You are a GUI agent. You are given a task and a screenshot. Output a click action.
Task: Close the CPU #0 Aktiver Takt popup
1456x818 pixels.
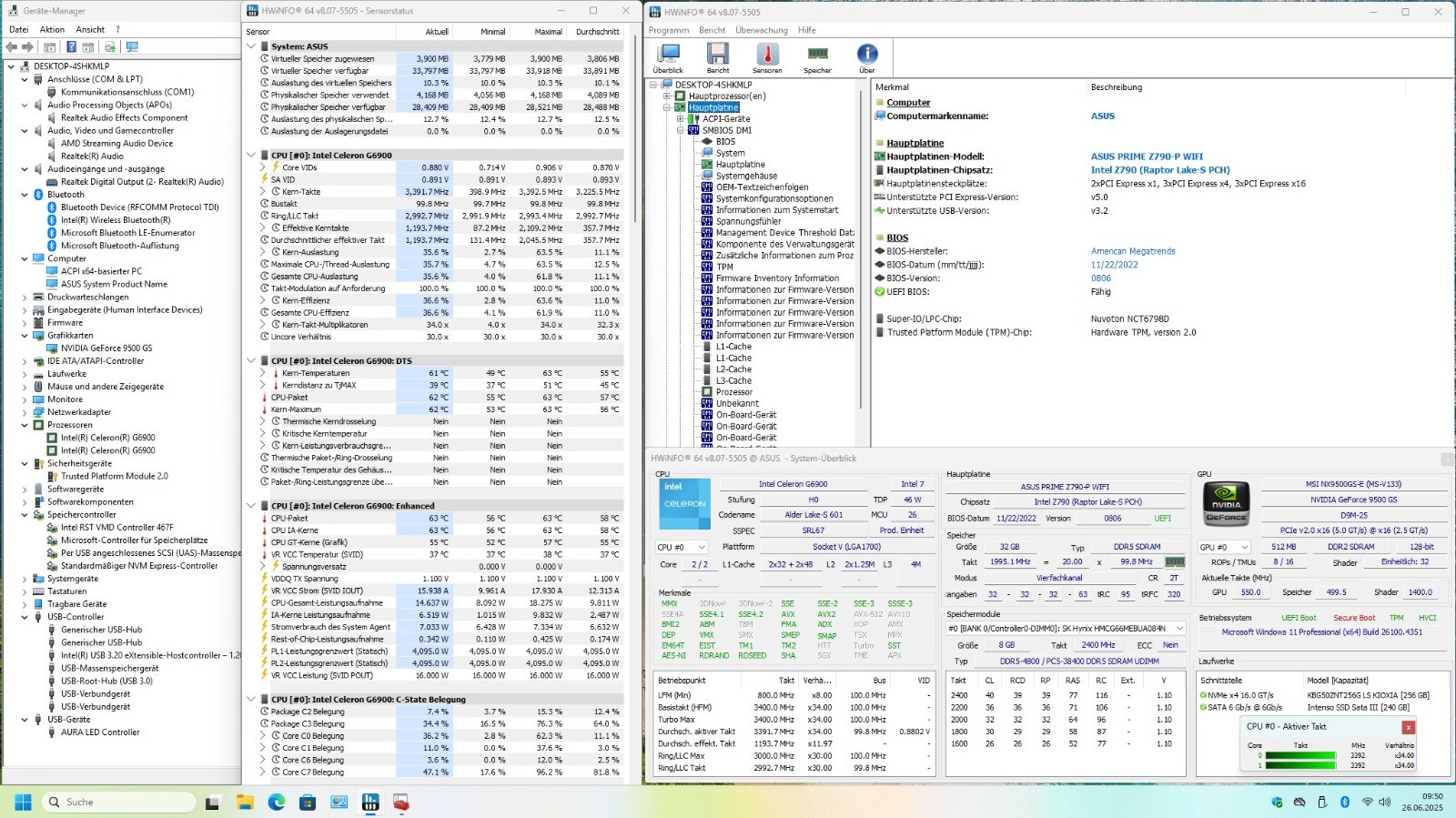coord(1408,726)
